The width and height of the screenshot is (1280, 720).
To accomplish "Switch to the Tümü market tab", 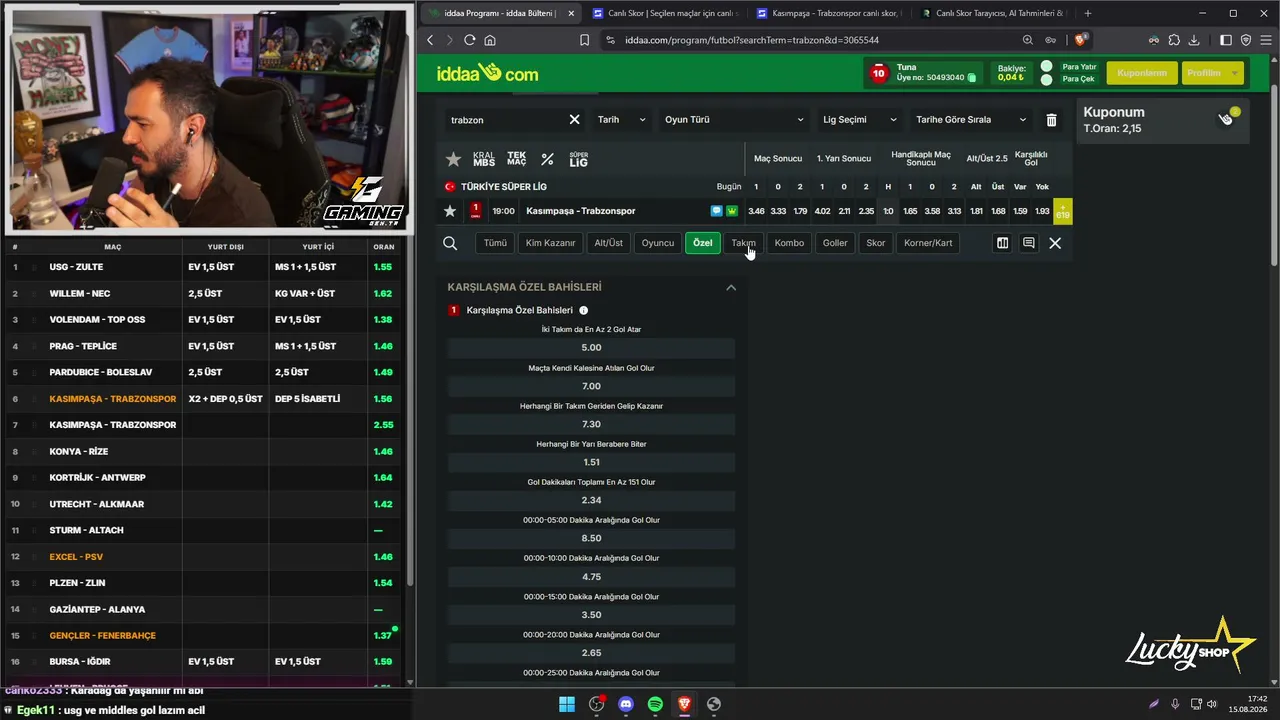I will (x=495, y=243).
